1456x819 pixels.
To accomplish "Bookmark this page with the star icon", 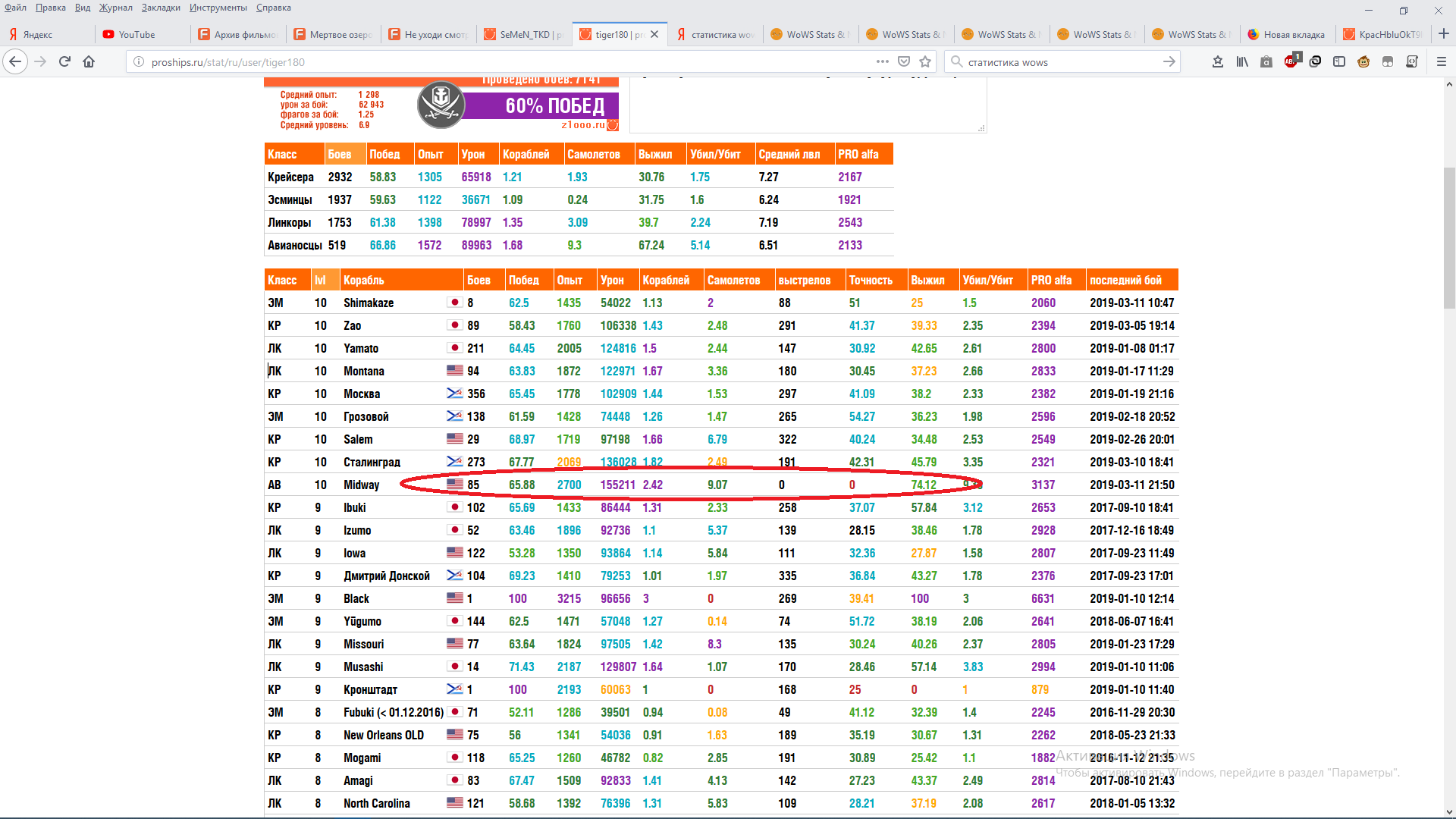I will (925, 61).
